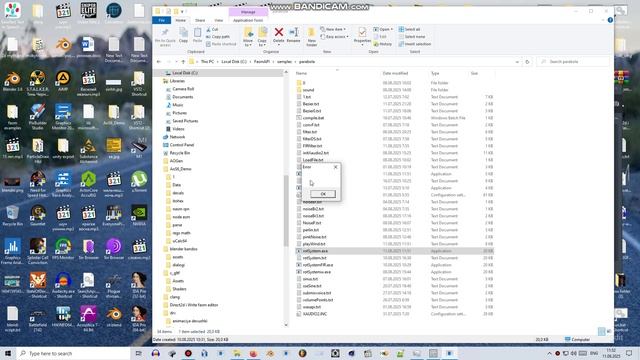The image size is (640, 360).
Task: Open Explorer Help question mark icon
Action: click(x=610, y=20)
